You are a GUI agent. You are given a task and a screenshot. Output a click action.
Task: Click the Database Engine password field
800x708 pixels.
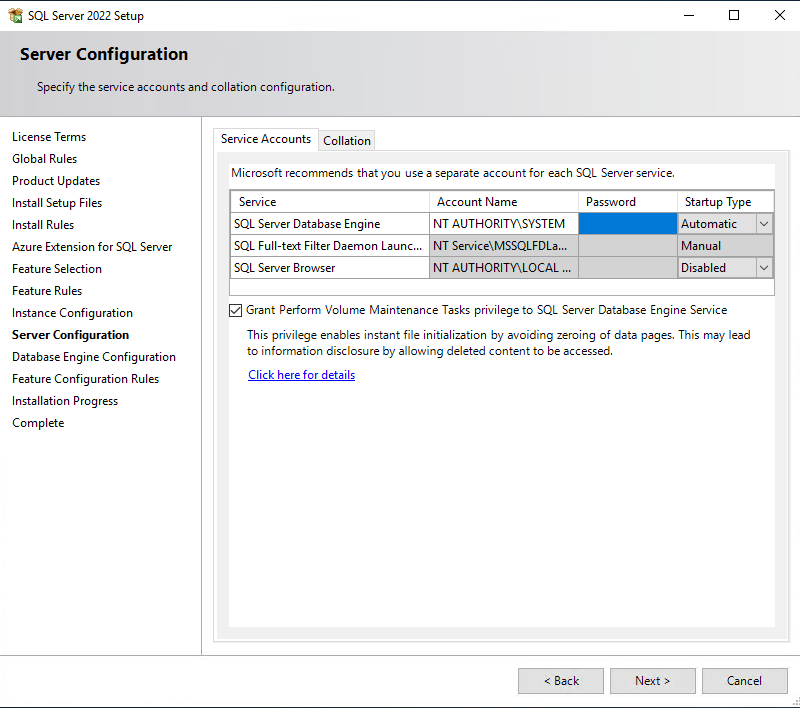[627, 224]
